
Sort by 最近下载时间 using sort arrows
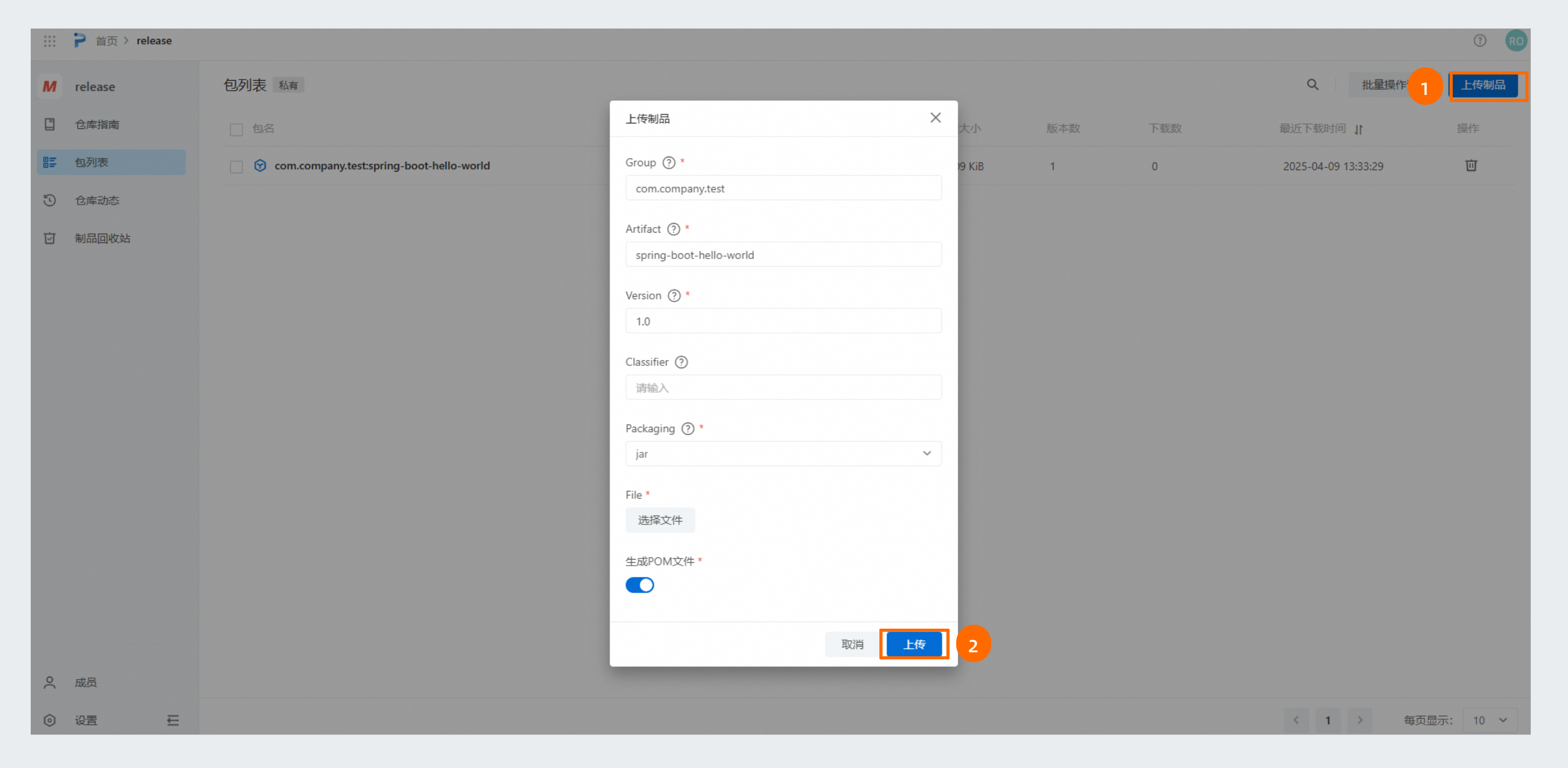click(1359, 129)
